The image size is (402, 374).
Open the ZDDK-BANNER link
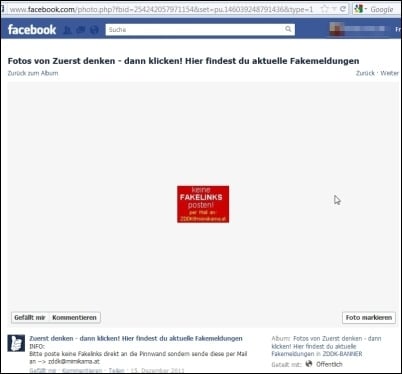342,354
